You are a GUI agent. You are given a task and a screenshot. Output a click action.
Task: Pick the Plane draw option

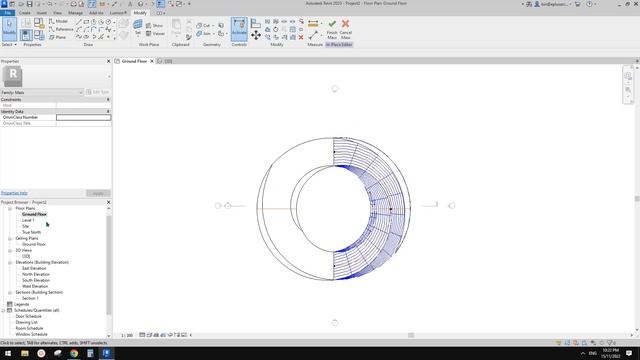[x=58, y=37]
